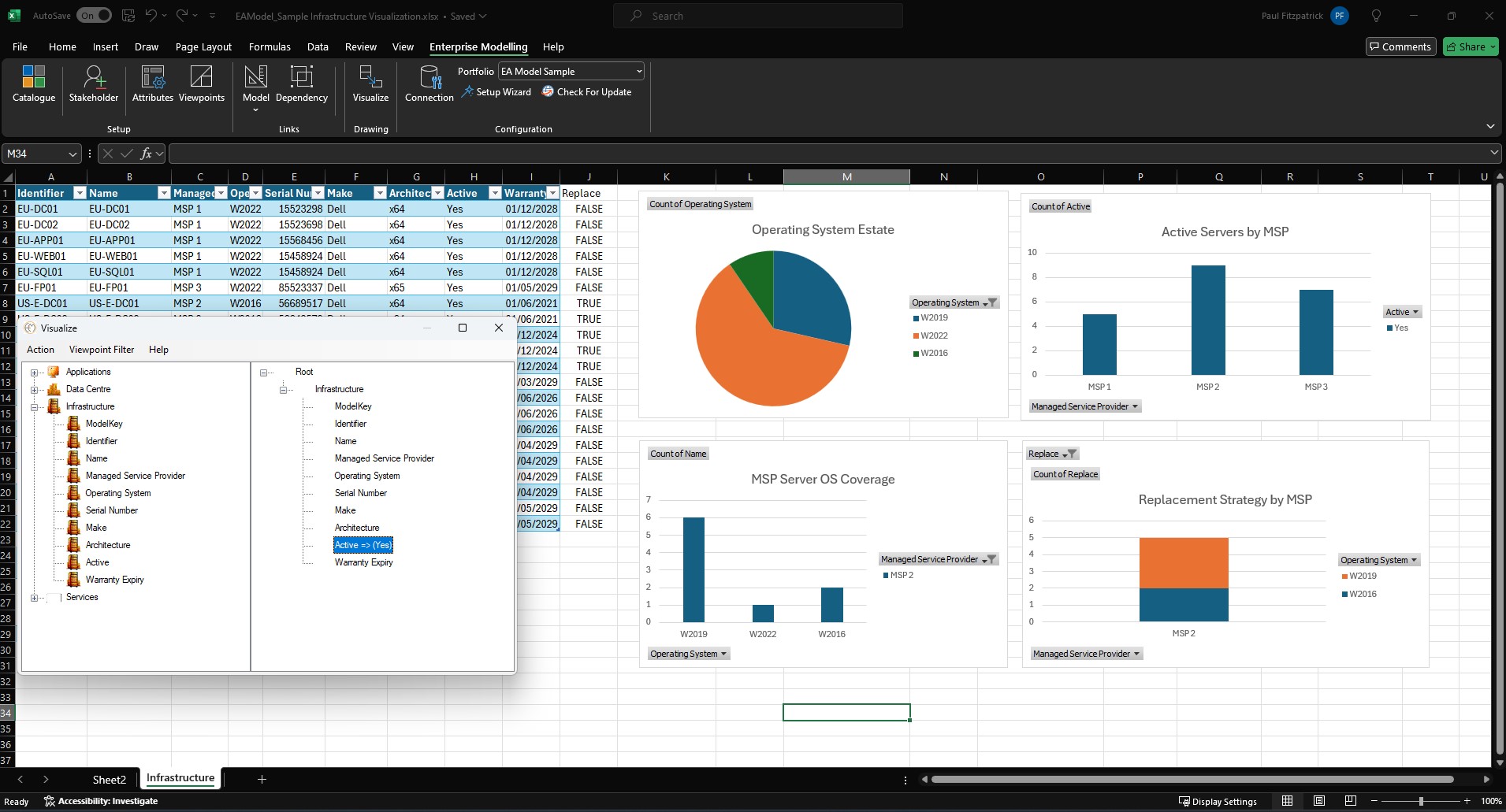
Task: Click the Share button
Action: point(1471,47)
